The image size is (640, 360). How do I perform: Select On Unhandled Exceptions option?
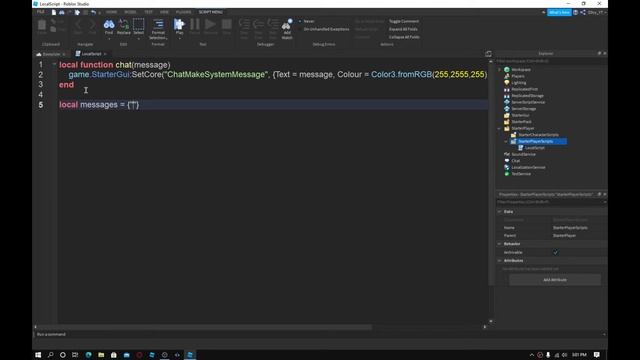[324, 29]
